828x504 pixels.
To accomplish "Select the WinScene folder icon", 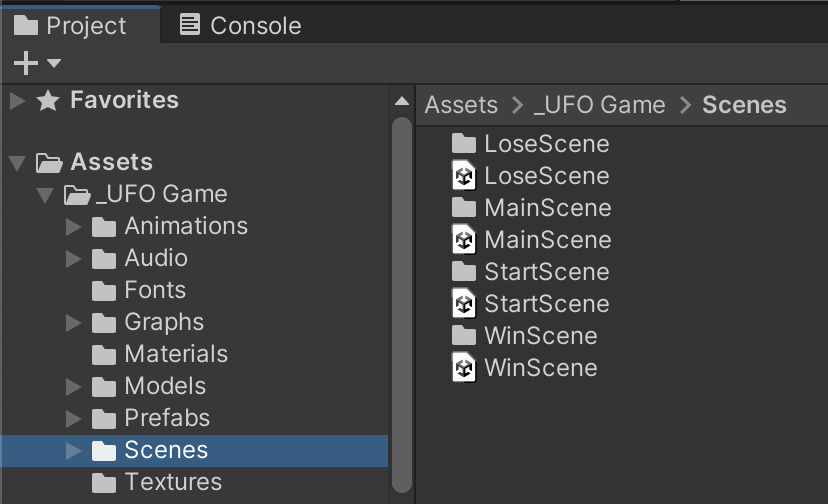I will tap(463, 336).
